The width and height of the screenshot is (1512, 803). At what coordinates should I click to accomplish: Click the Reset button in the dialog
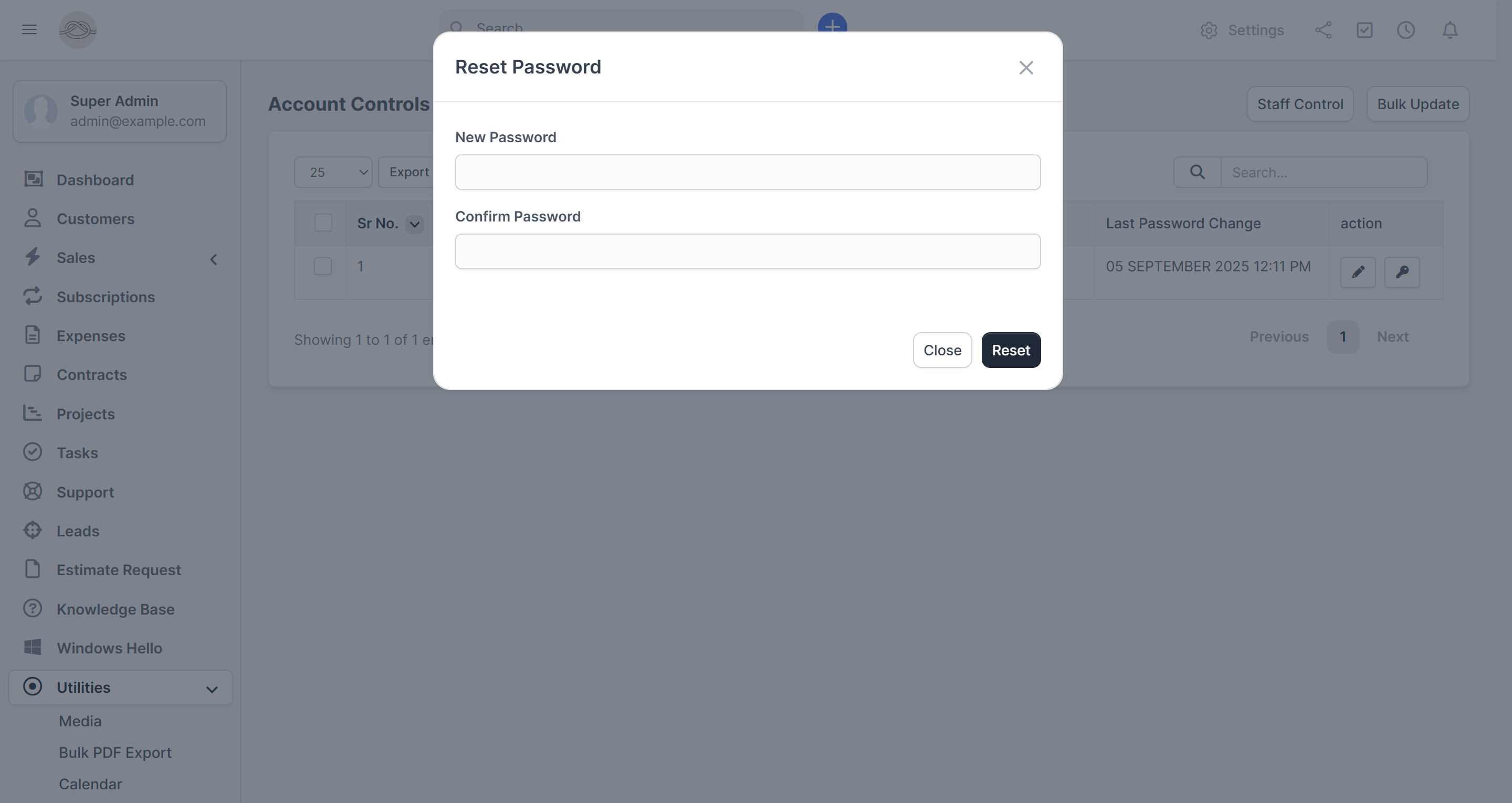click(1011, 350)
